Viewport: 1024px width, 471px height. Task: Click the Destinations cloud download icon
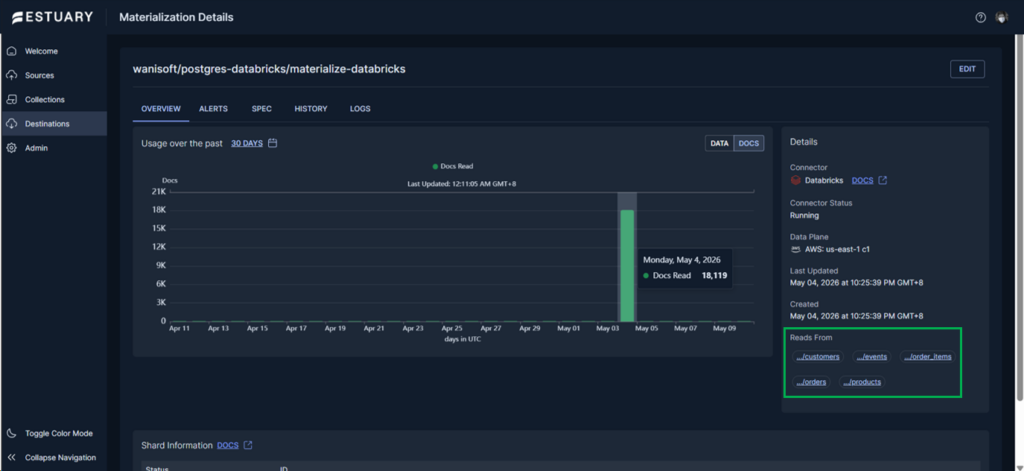[x=11, y=123]
